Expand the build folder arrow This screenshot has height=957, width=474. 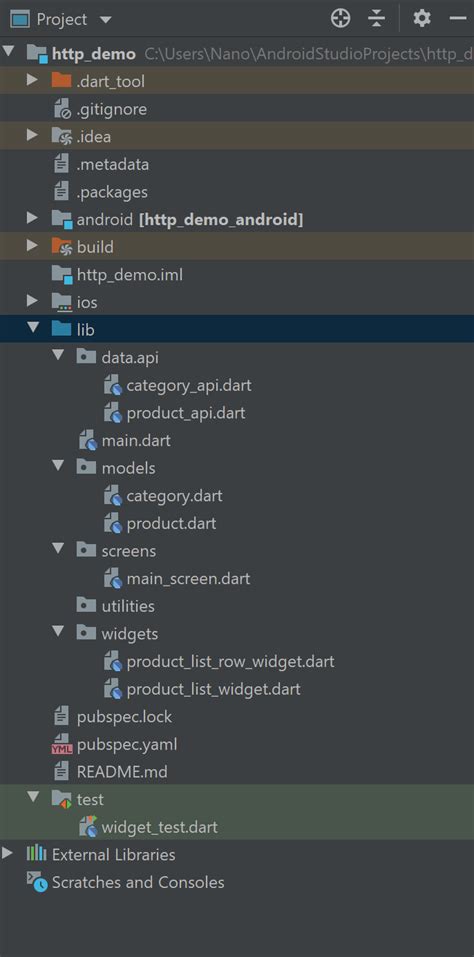coord(32,245)
